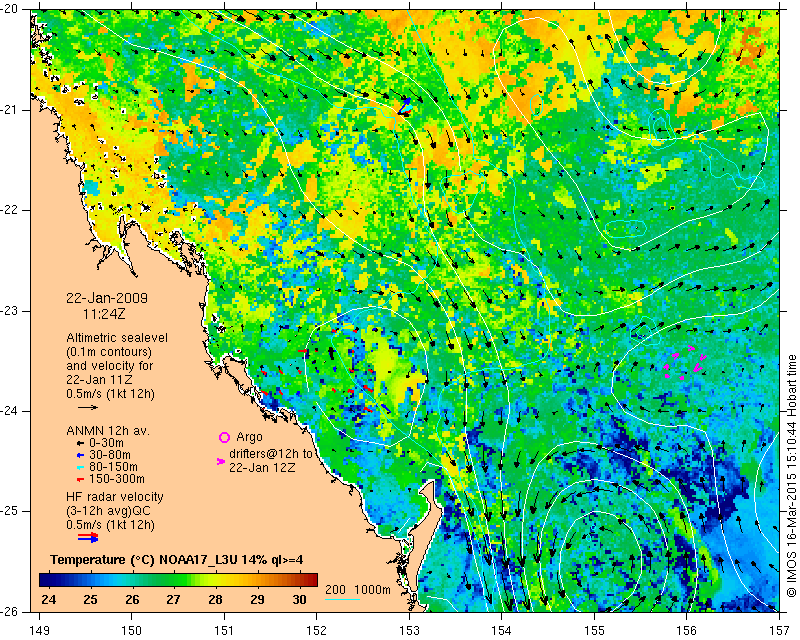Click the magenta drifter cluster near 156E
800x640 pixels.
click(684, 362)
